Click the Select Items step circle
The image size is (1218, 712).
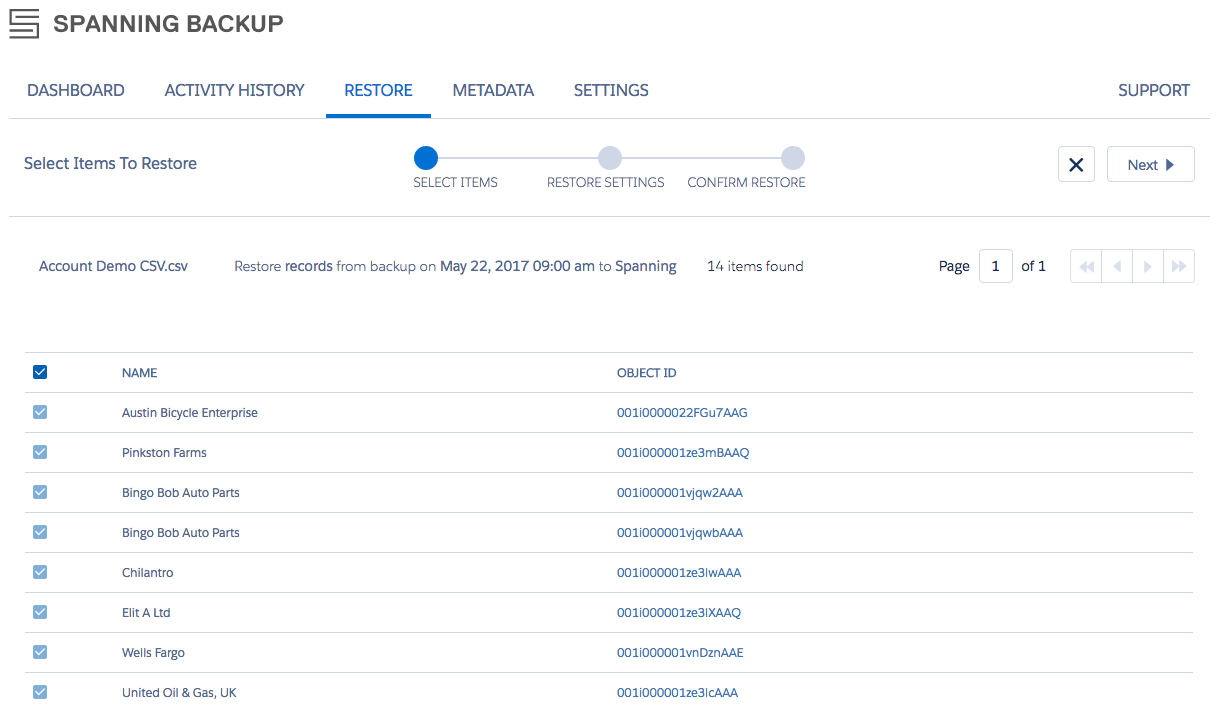pos(426,158)
